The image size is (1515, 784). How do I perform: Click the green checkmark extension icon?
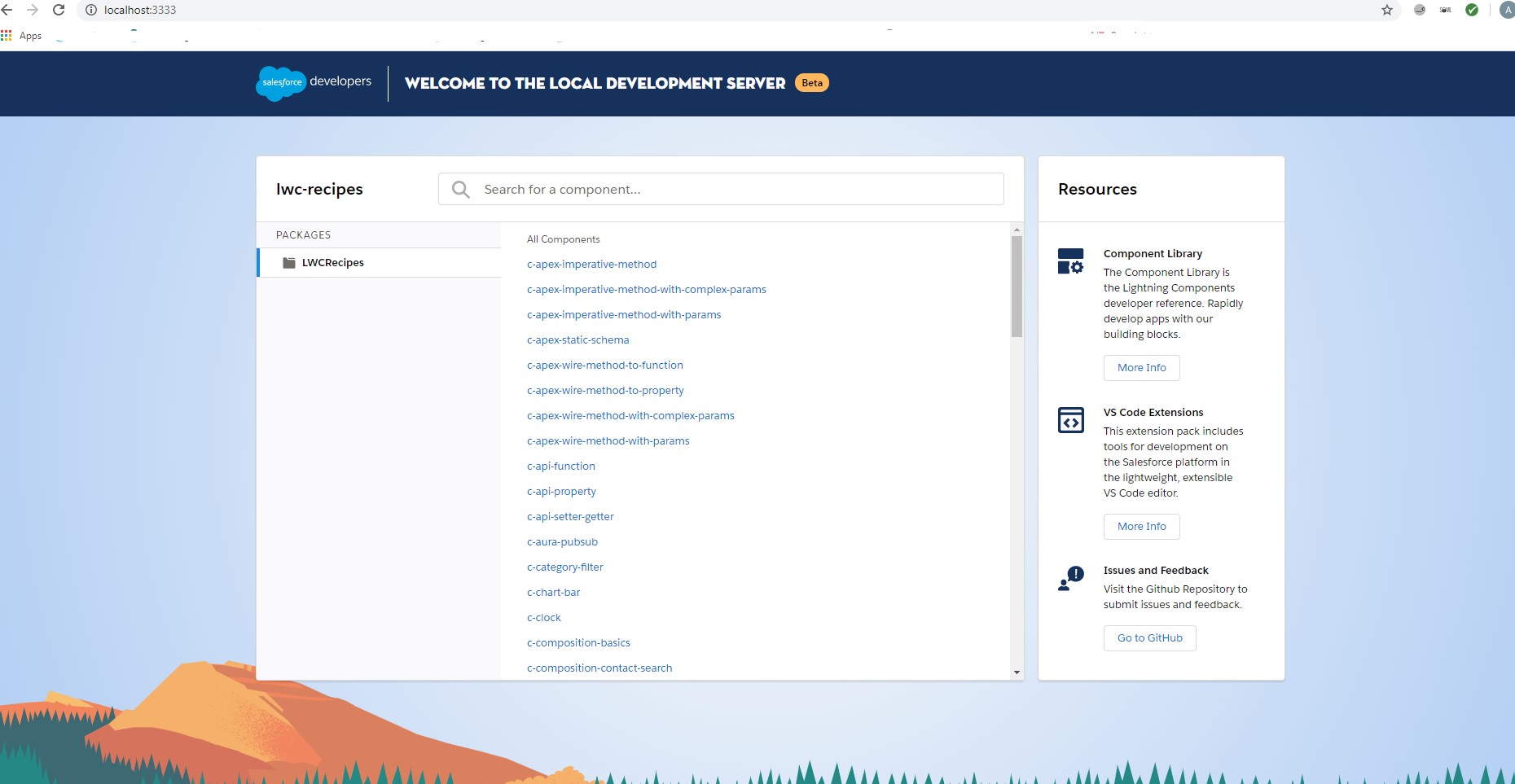pos(1472,11)
